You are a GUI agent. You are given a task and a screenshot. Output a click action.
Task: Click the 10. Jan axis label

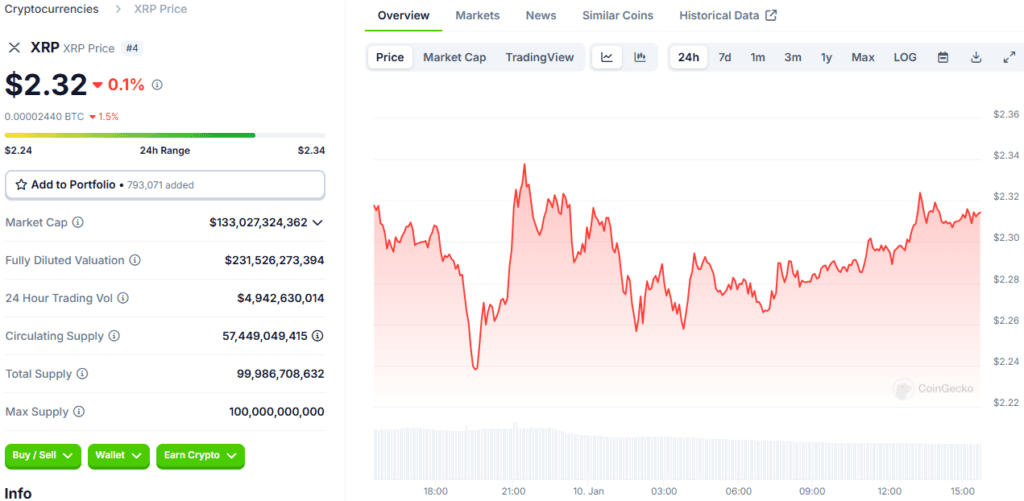[587, 491]
